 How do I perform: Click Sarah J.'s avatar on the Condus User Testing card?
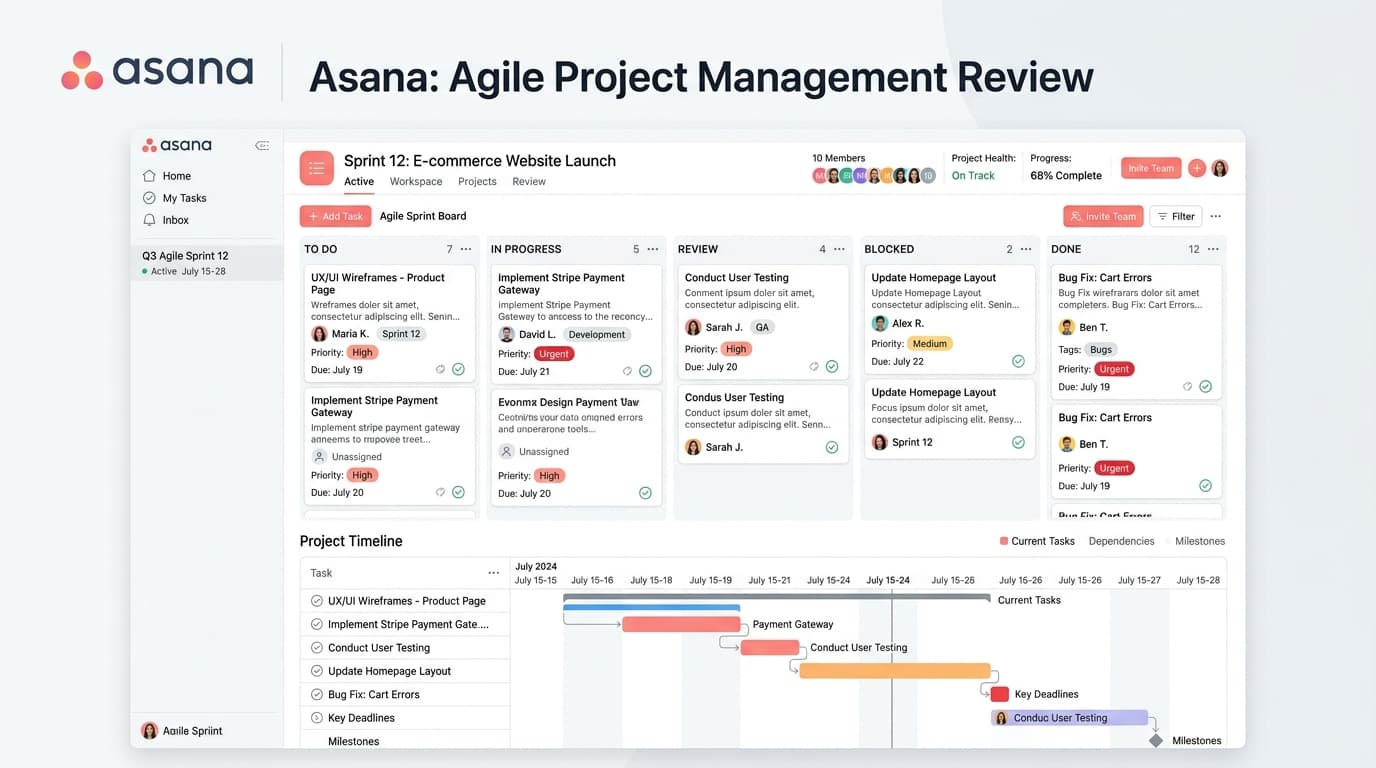(693, 447)
